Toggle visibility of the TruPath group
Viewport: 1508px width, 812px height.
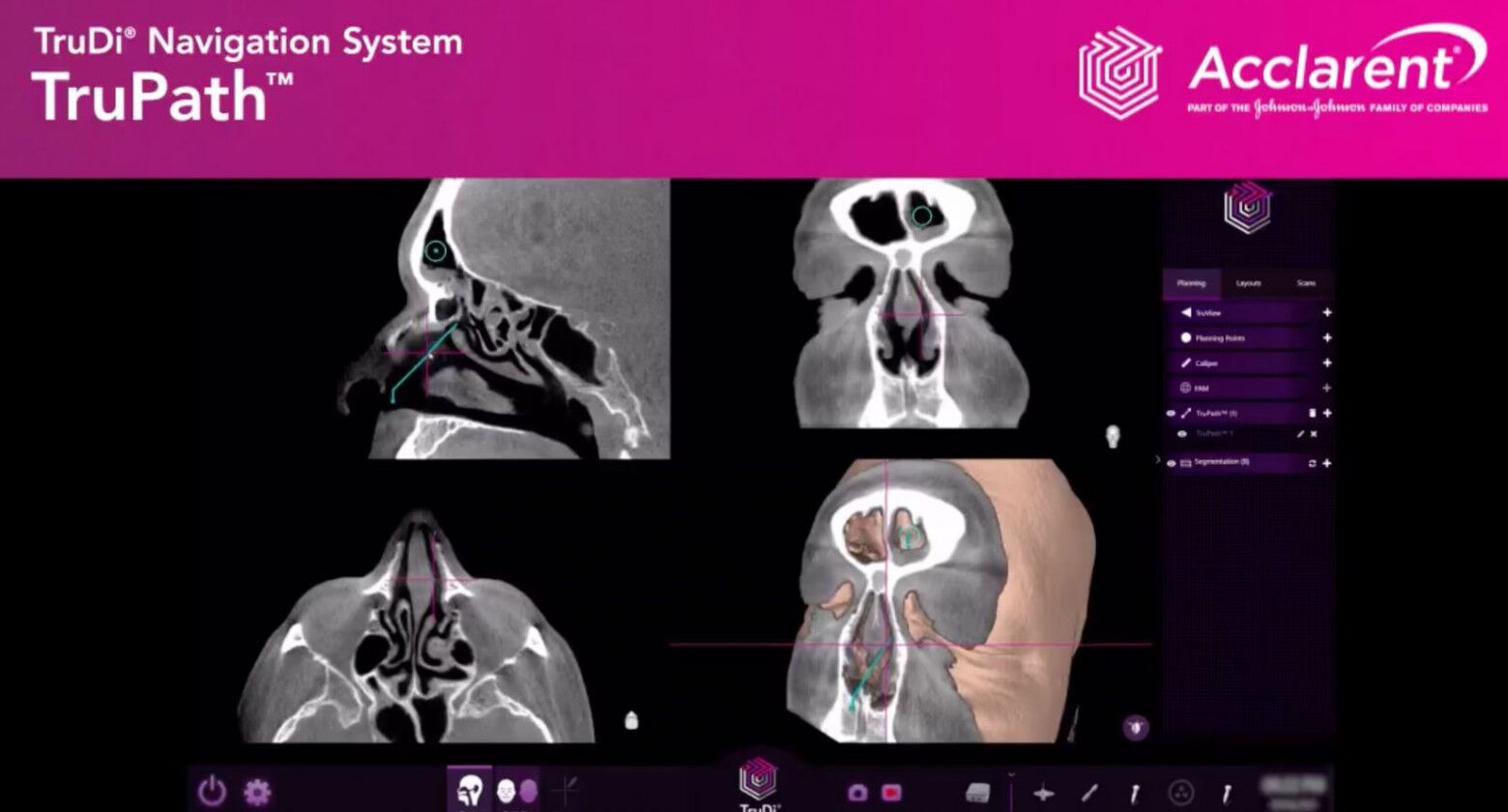[x=1172, y=413]
